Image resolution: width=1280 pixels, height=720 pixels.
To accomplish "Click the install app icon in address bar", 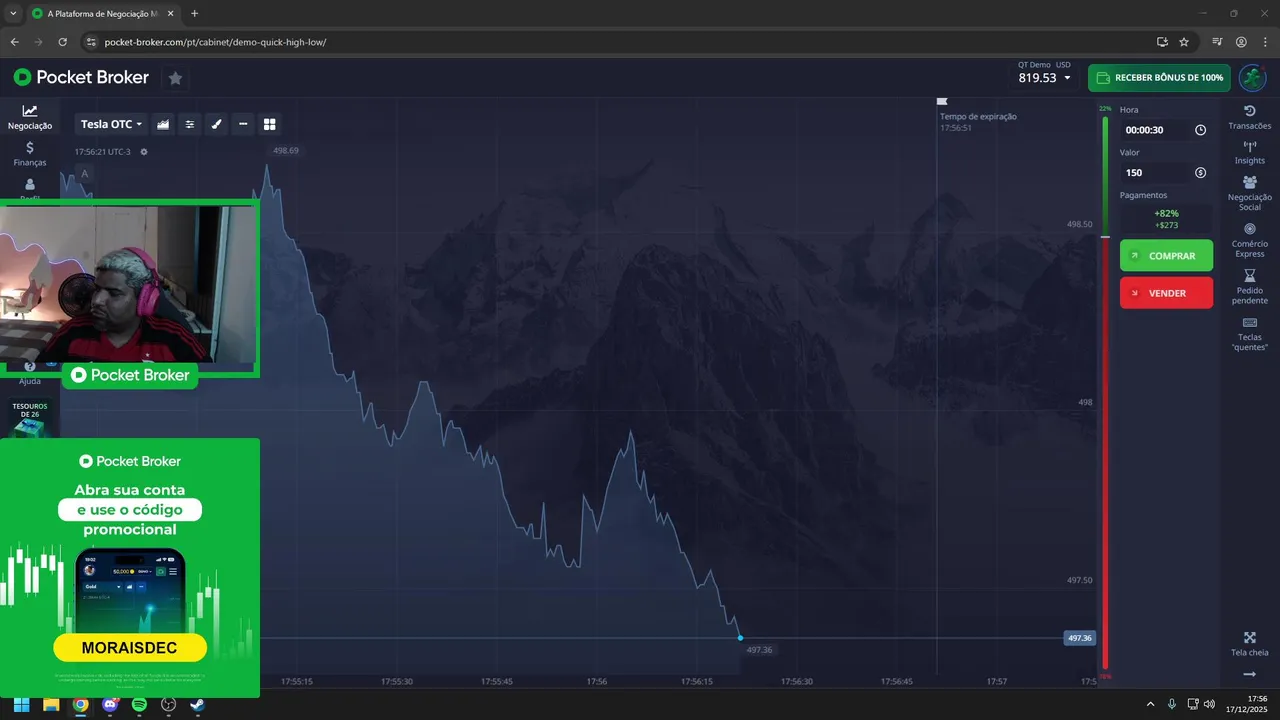I will pos(1162,42).
